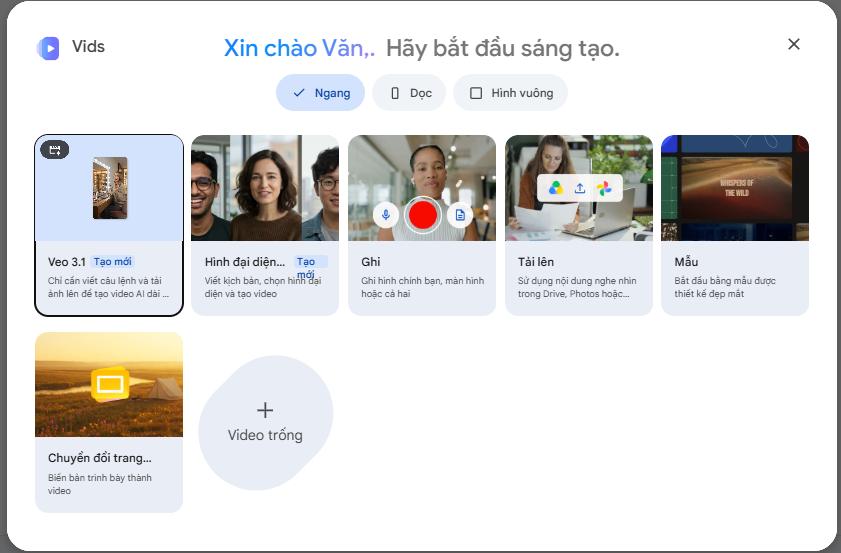Click the microphone icon on Ghi card
841x553 pixels.
coord(386,215)
